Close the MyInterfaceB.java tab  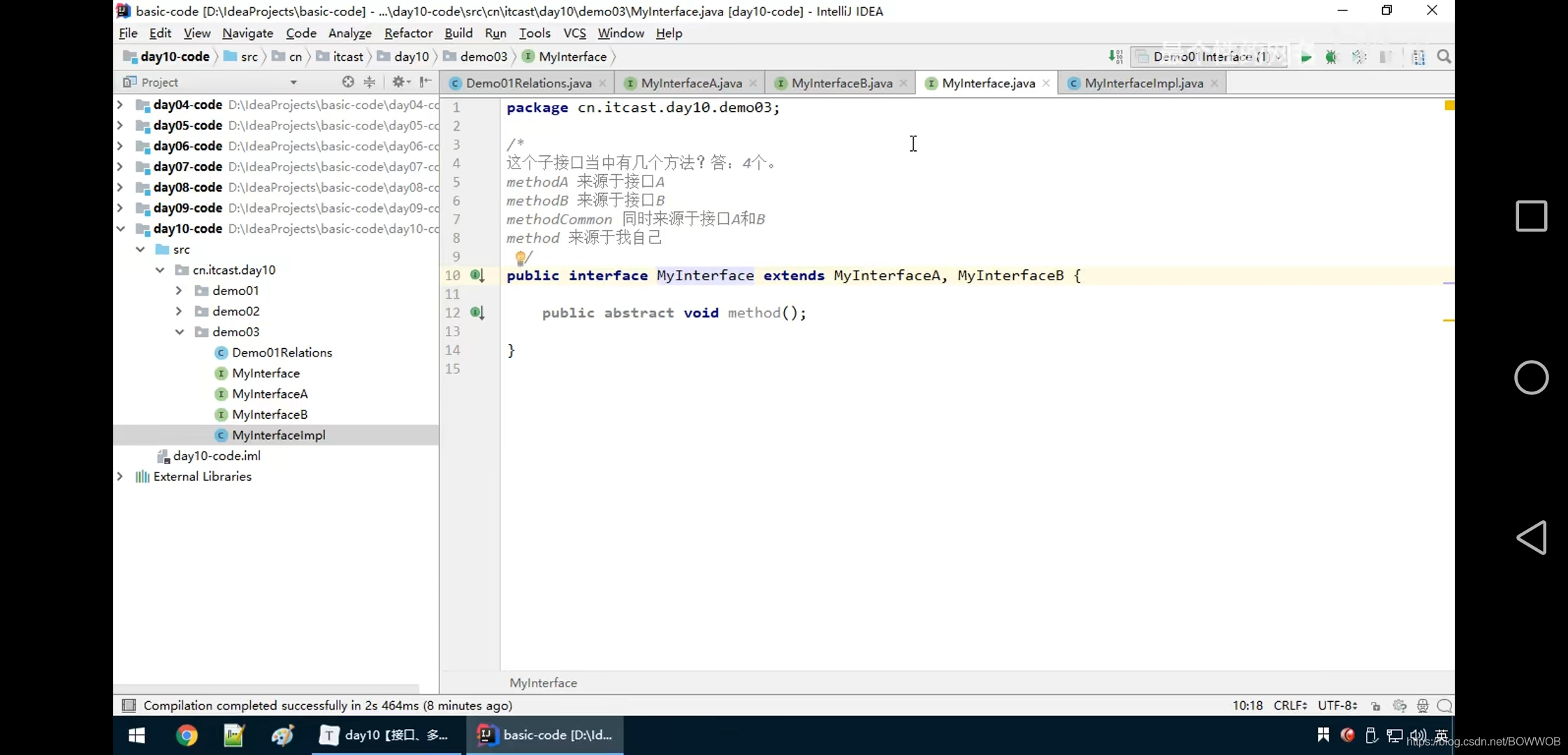903,83
